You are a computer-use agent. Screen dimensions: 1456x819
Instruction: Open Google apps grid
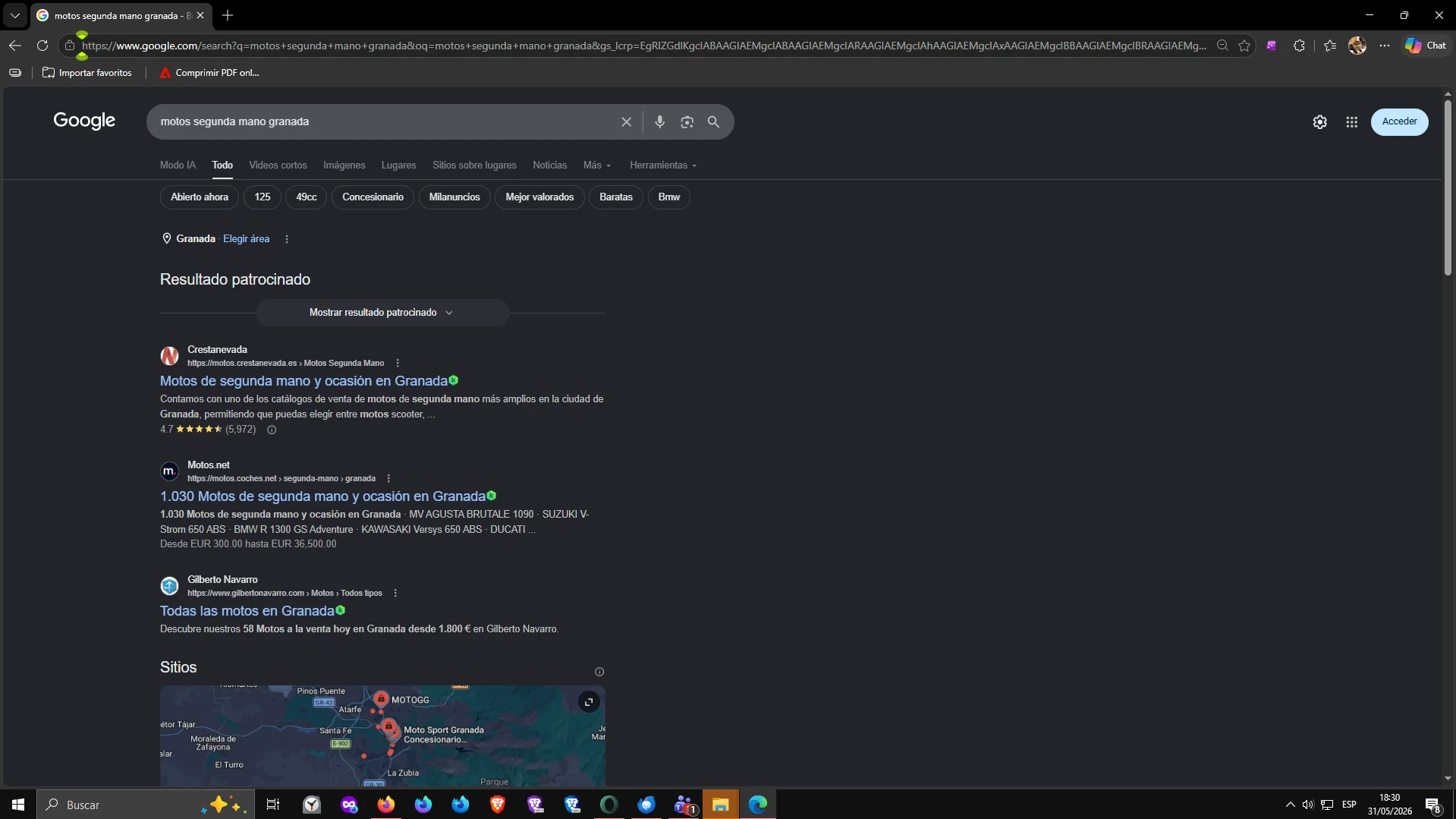[x=1352, y=122]
